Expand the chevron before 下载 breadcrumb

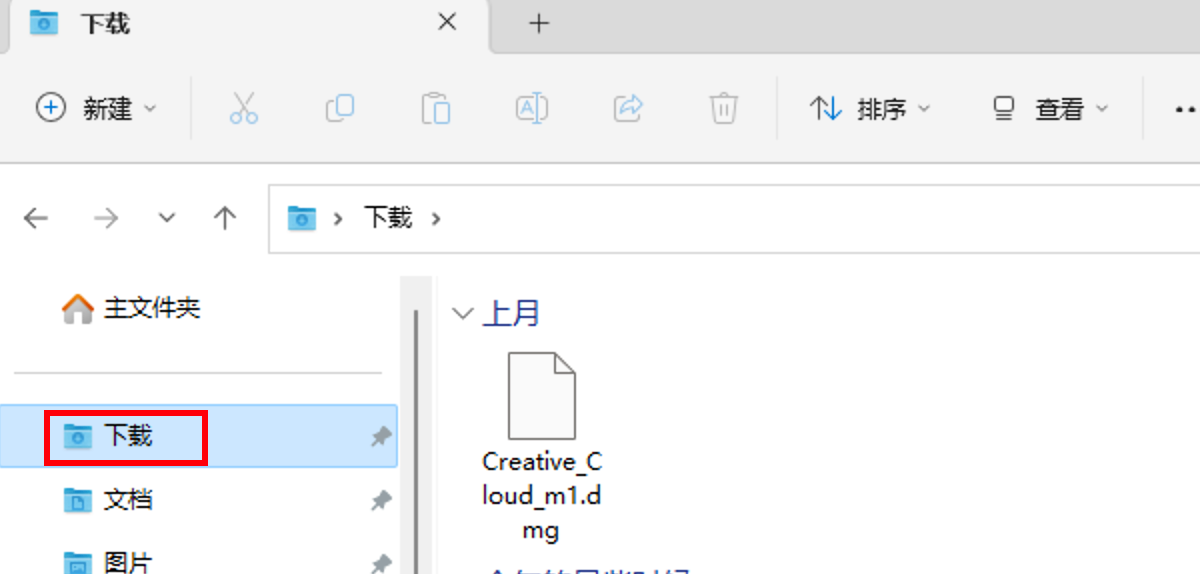pos(339,218)
